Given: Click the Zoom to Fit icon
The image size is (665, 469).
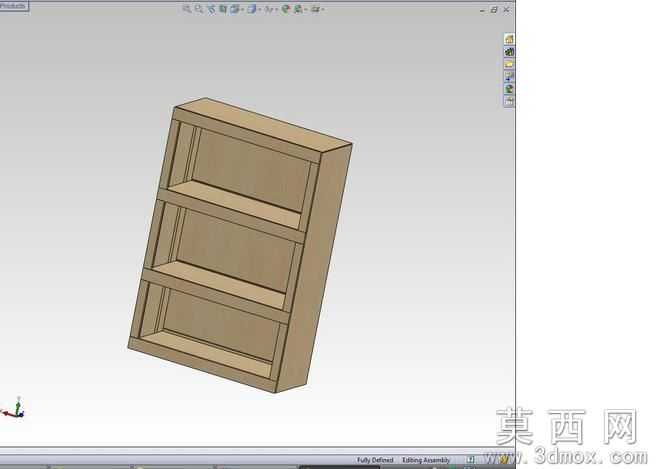Looking at the screenshot, I should [x=187, y=9].
